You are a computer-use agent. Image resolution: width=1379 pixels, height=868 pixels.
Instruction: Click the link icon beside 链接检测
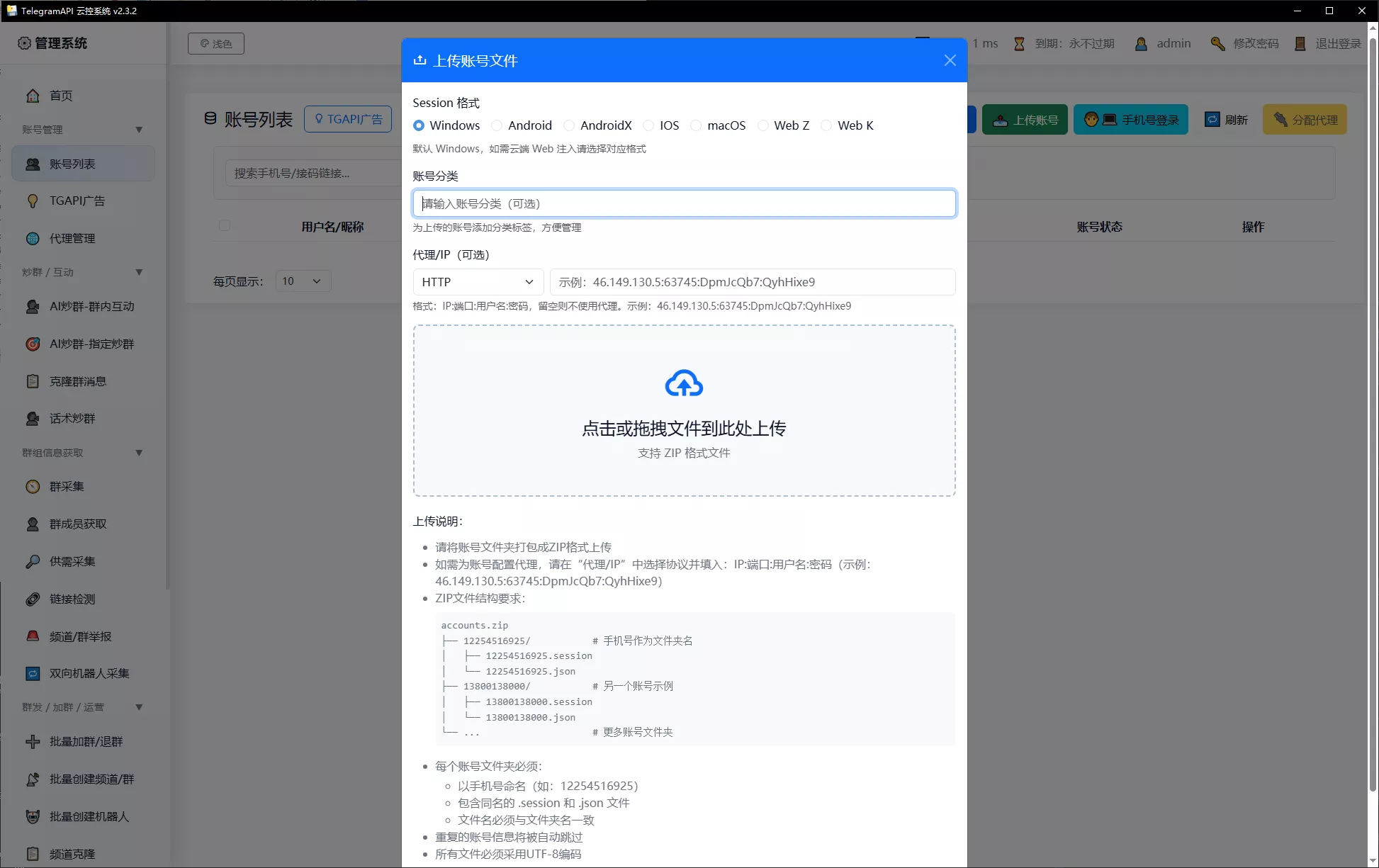pos(33,599)
